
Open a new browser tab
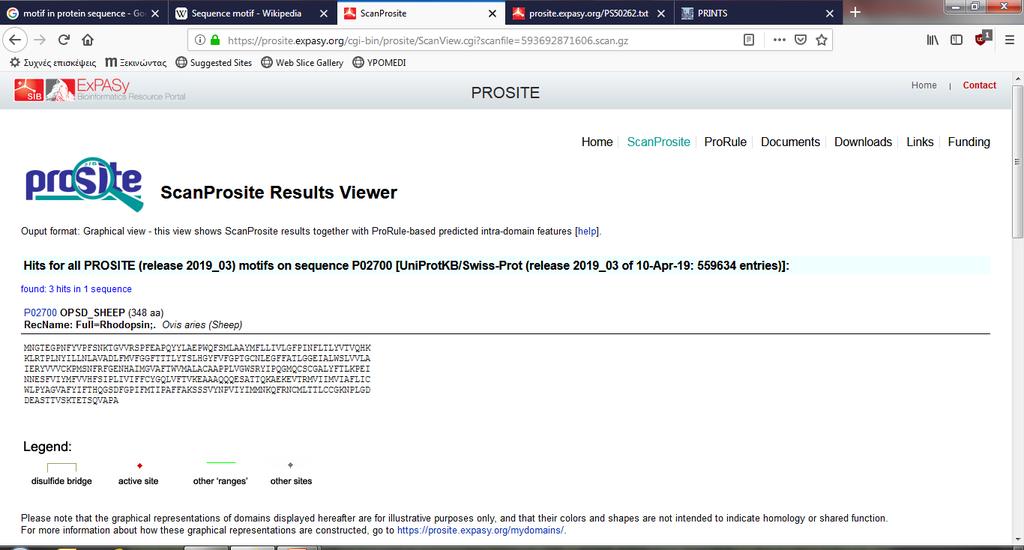[855, 12]
